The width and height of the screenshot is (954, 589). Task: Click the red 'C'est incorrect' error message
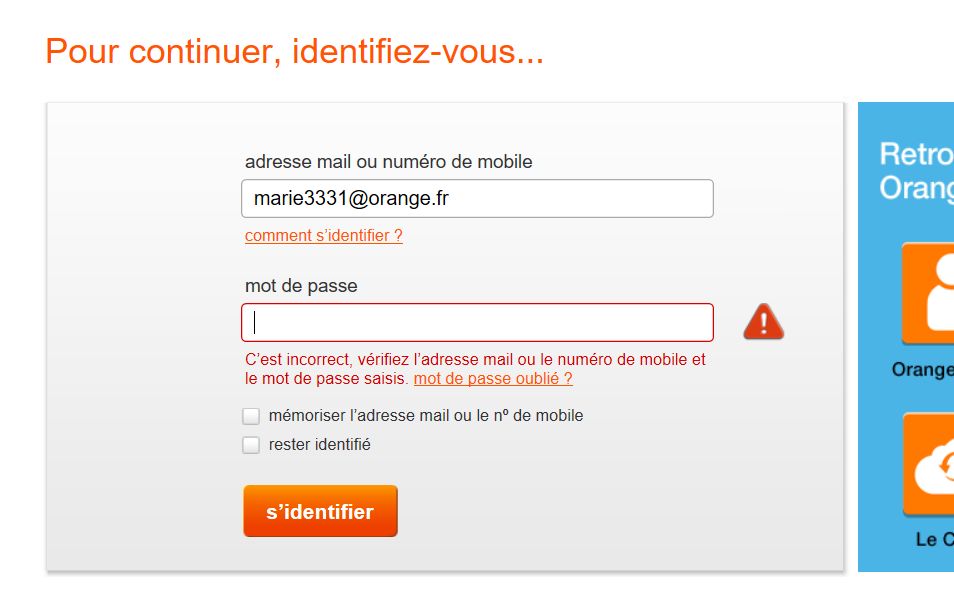tap(475, 360)
